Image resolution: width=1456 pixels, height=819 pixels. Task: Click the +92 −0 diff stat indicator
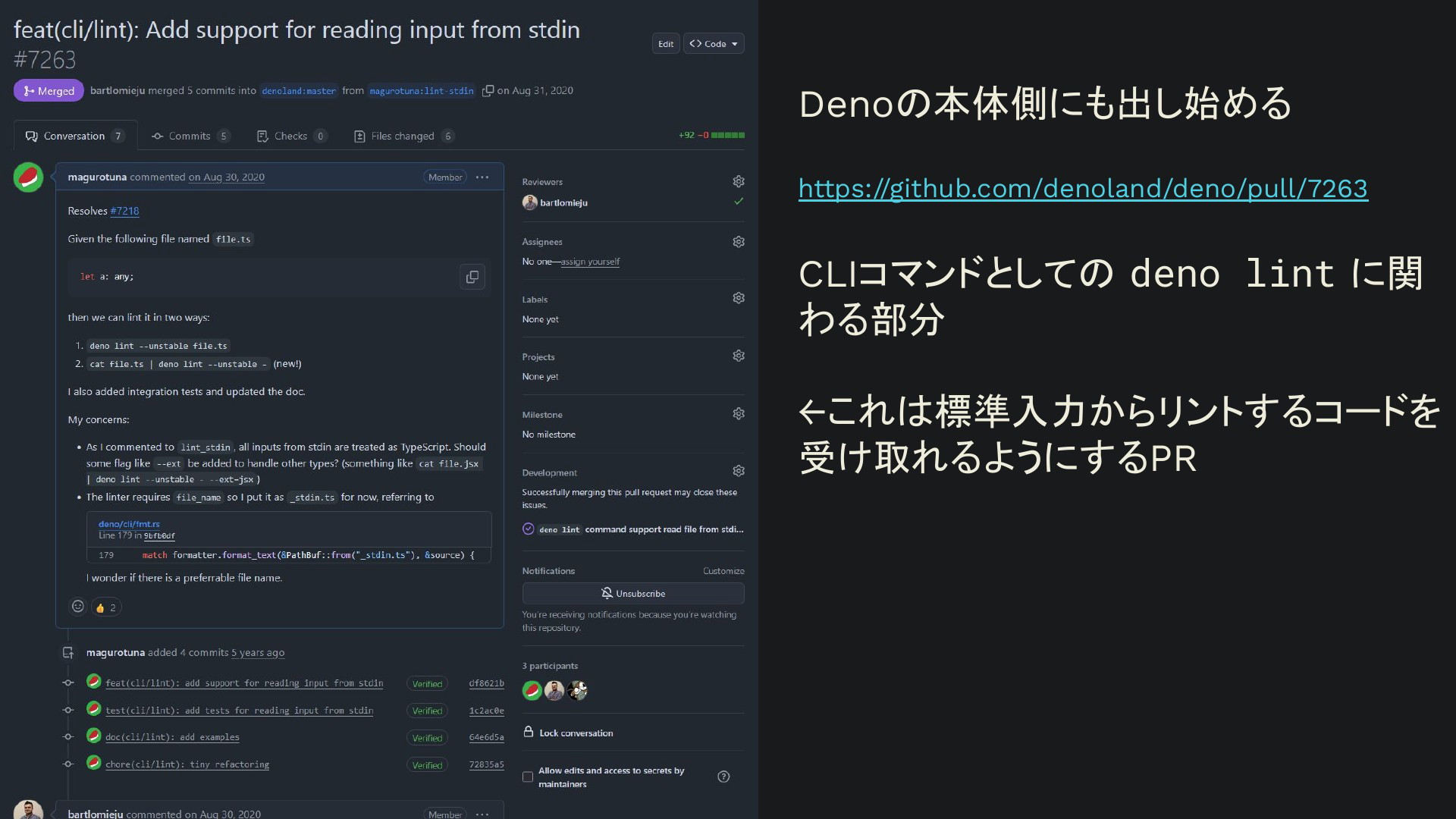[x=711, y=136]
